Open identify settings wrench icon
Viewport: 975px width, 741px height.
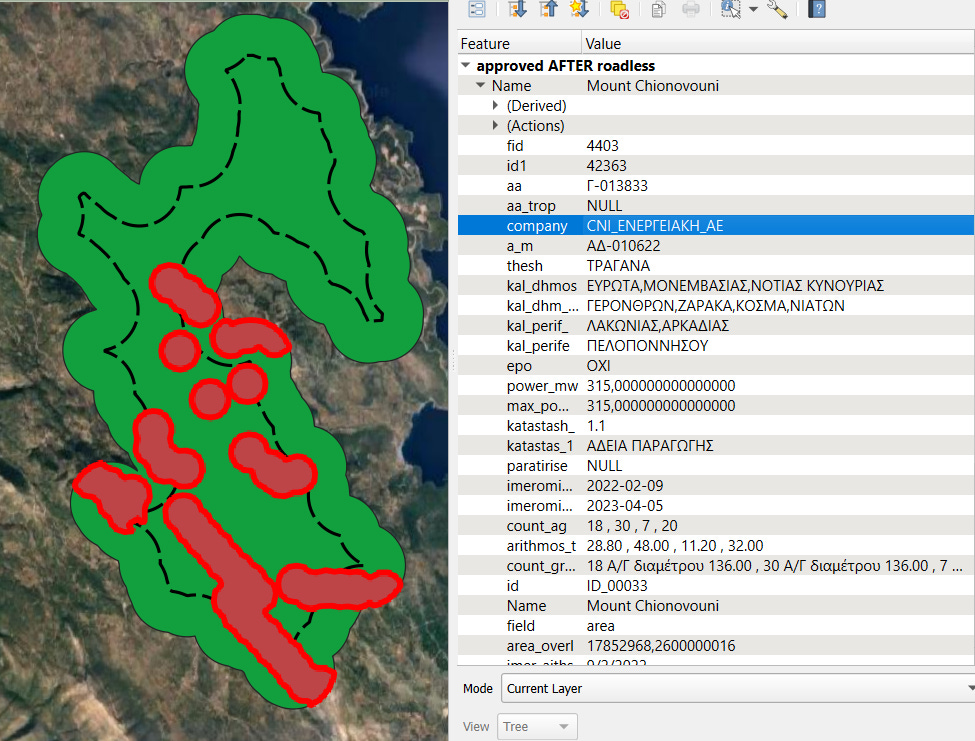777,10
